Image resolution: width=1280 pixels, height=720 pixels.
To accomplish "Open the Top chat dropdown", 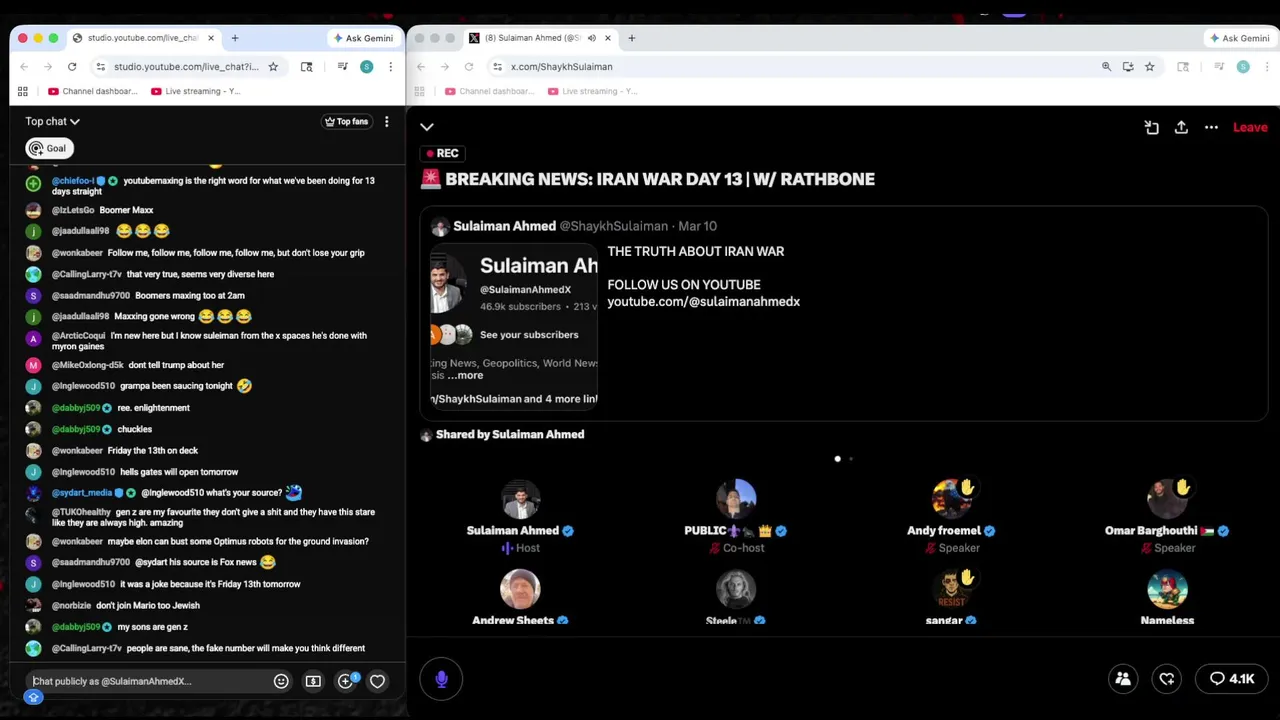I will tap(52, 121).
